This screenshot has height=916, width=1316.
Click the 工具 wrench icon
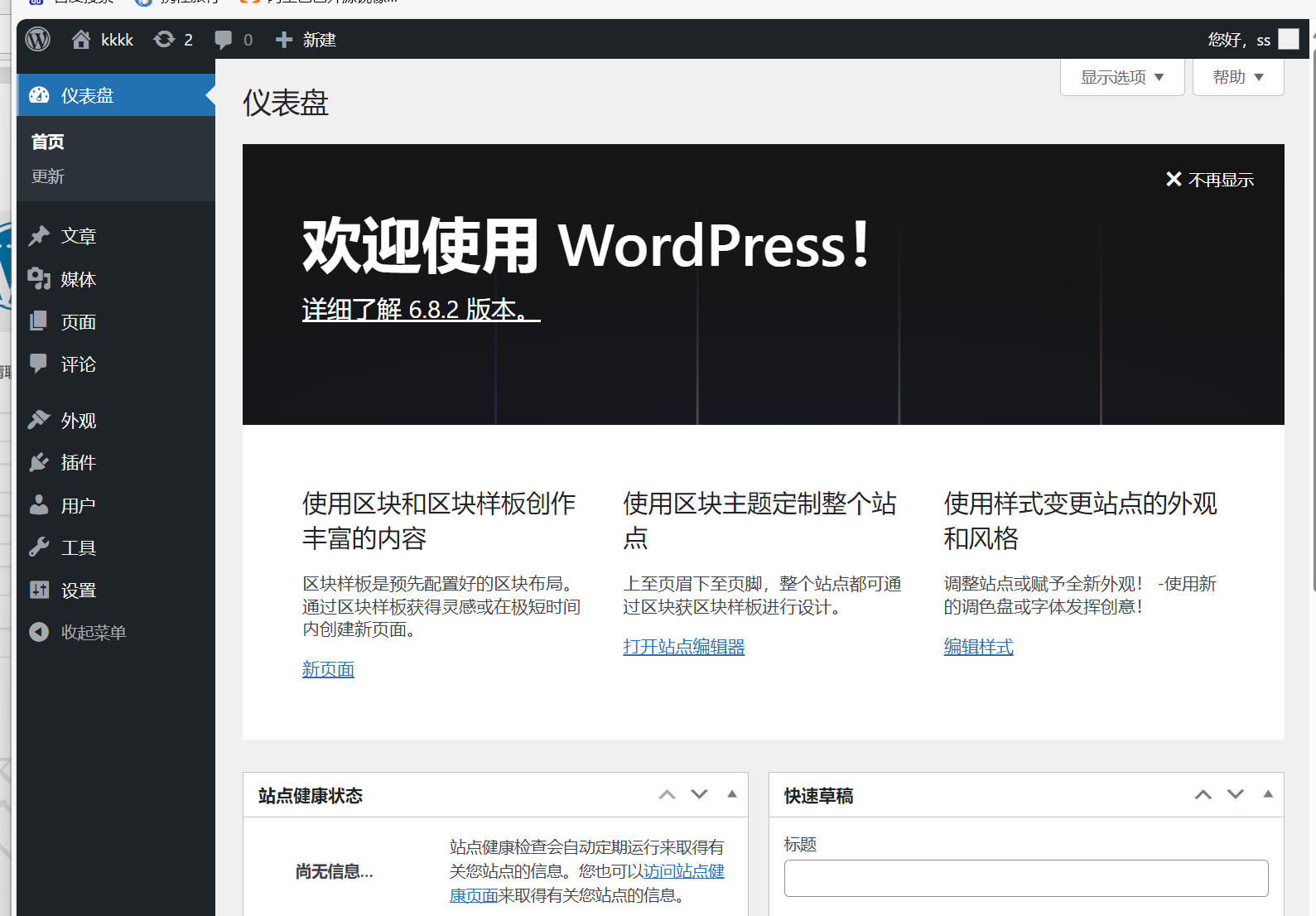tap(39, 547)
